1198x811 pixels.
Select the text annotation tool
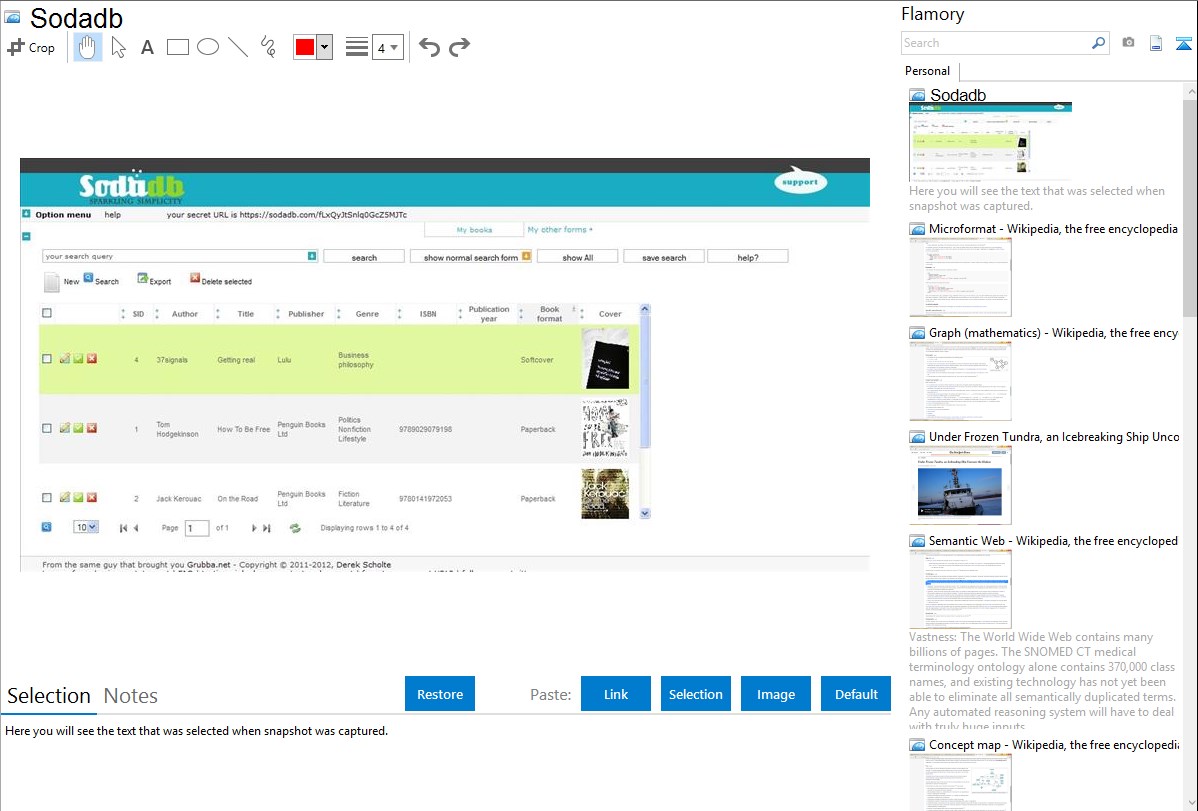147,47
